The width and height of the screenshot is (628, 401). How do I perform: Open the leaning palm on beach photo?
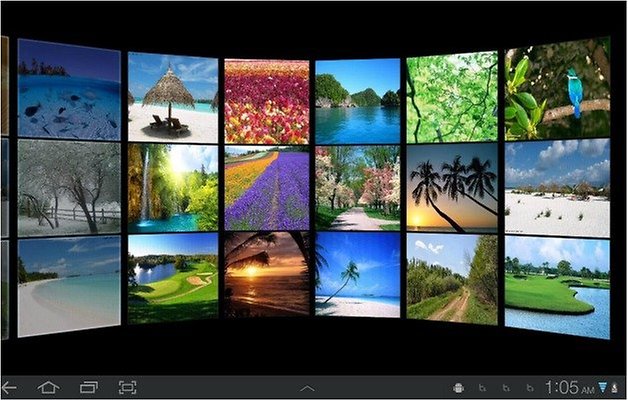click(358, 274)
